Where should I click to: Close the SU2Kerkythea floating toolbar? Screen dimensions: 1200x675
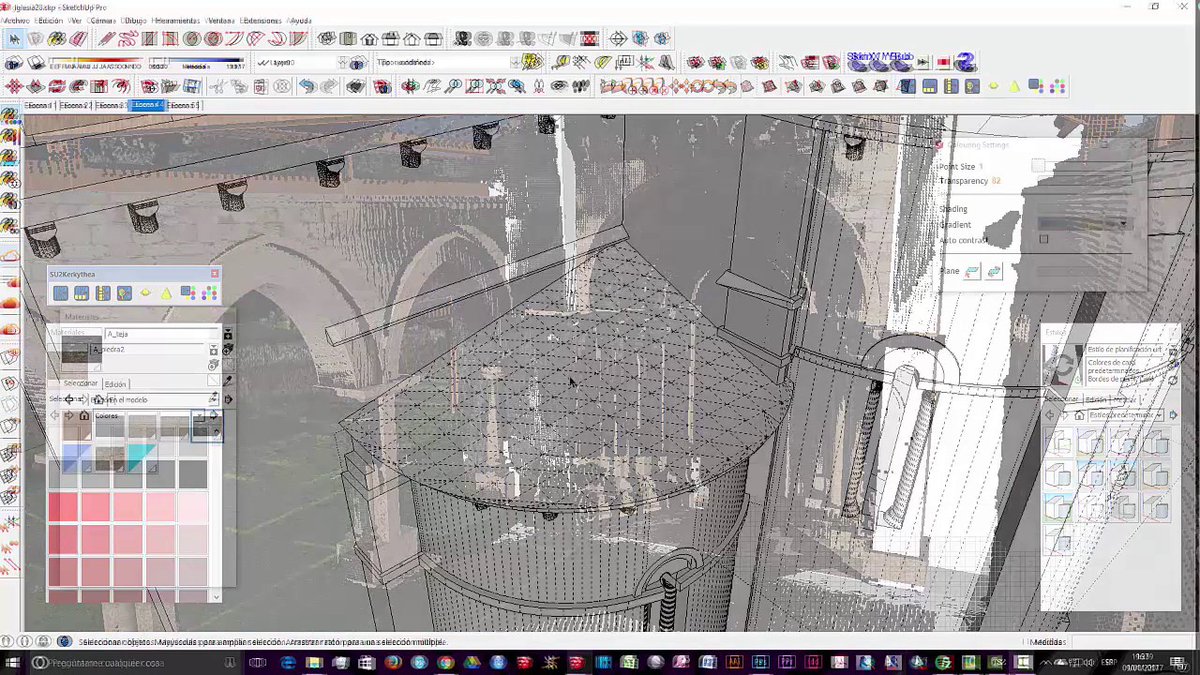pyautogui.click(x=214, y=273)
